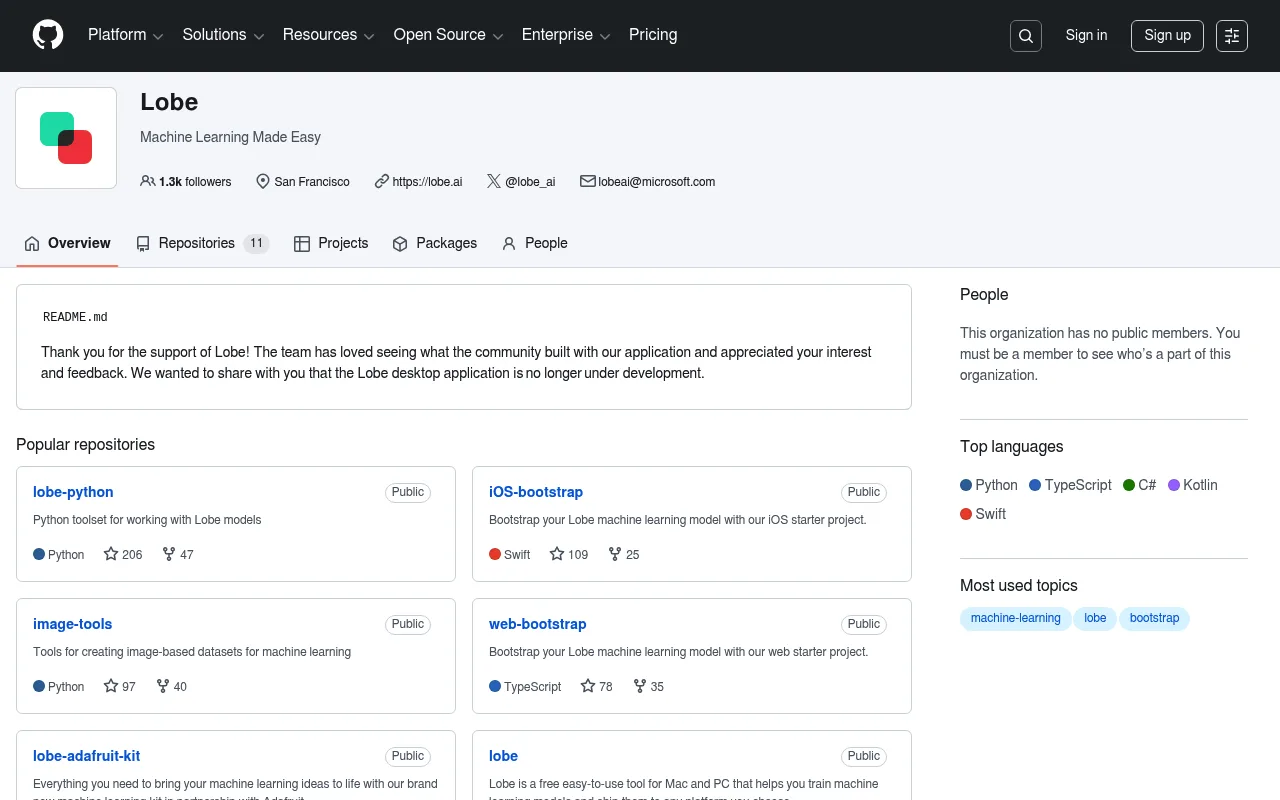Screen dimensions: 1280x800
Task: Click the 35 forks count on web-bootstrap
Action: [x=658, y=686]
